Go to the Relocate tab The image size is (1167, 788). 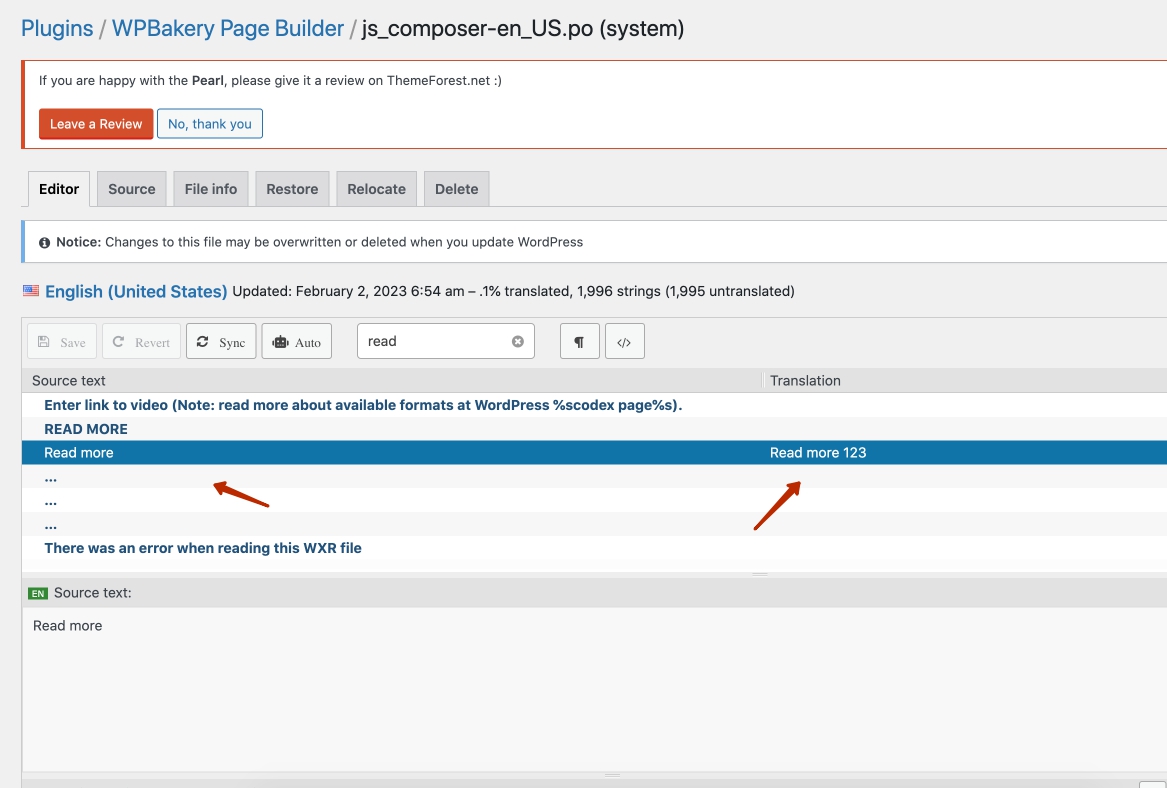376,189
